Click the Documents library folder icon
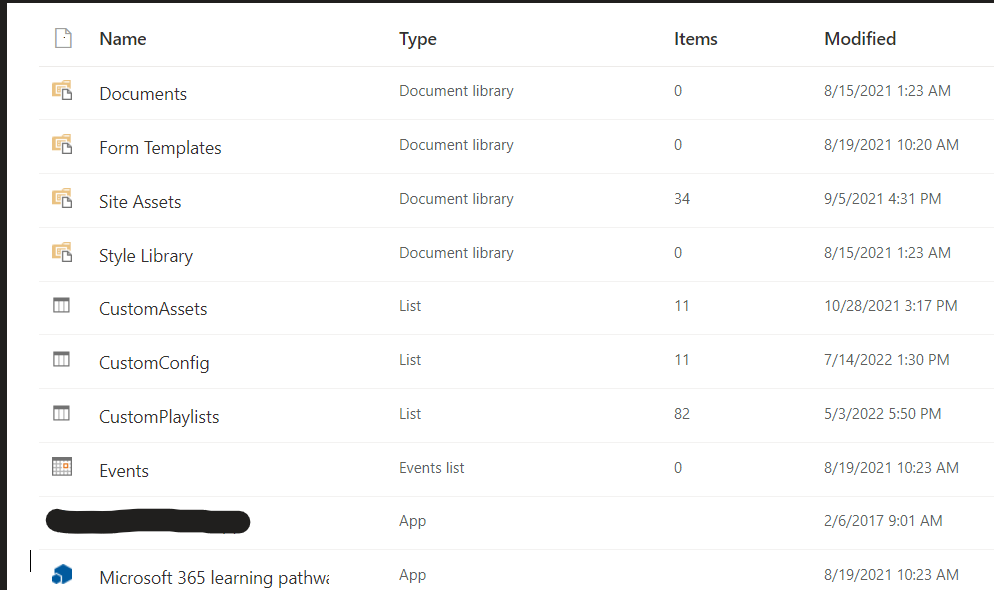Screen dimensions: 994x590 pyautogui.click(x=61, y=90)
